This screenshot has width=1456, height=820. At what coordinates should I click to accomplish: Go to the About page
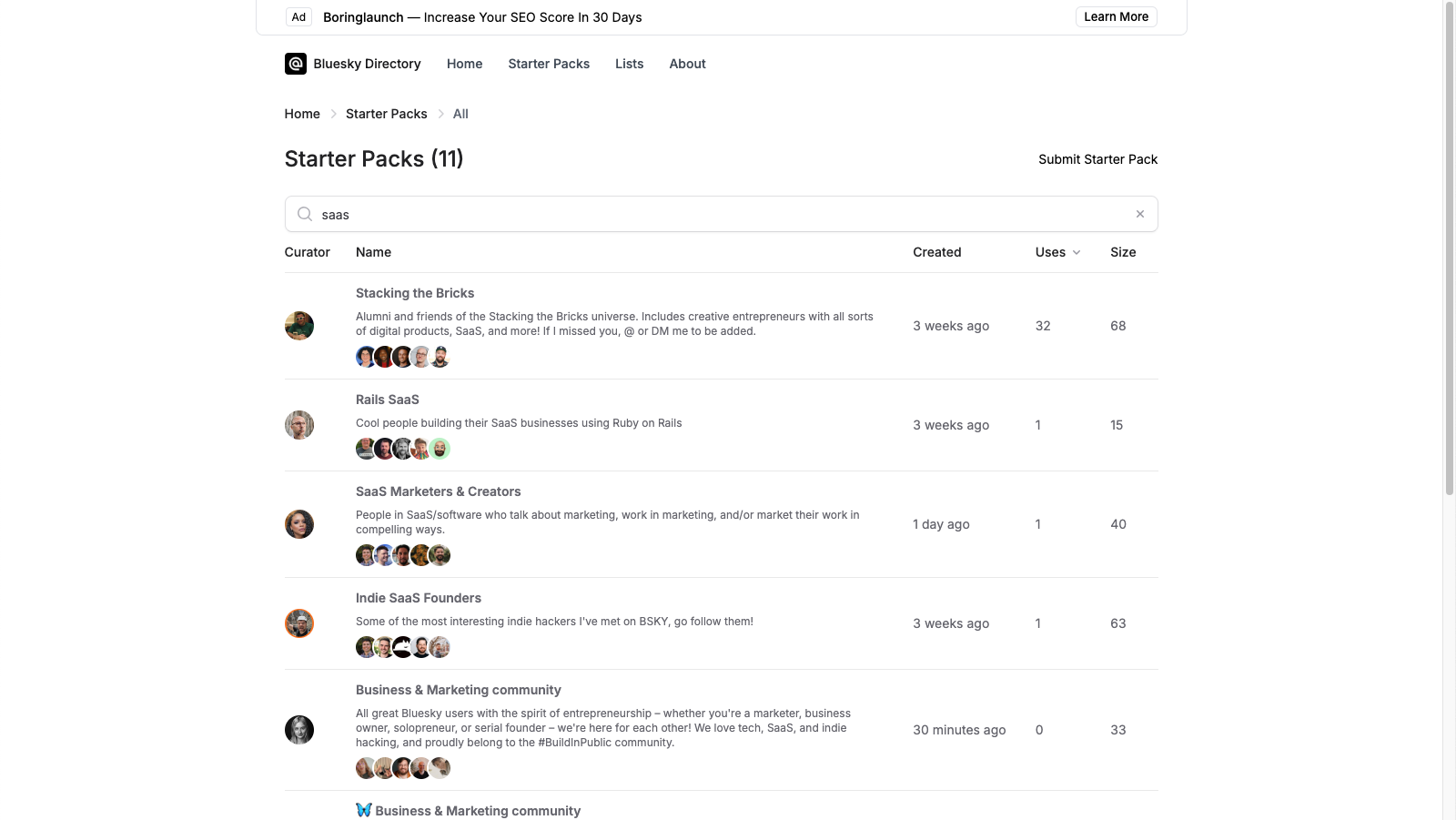pyautogui.click(x=687, y=64)
